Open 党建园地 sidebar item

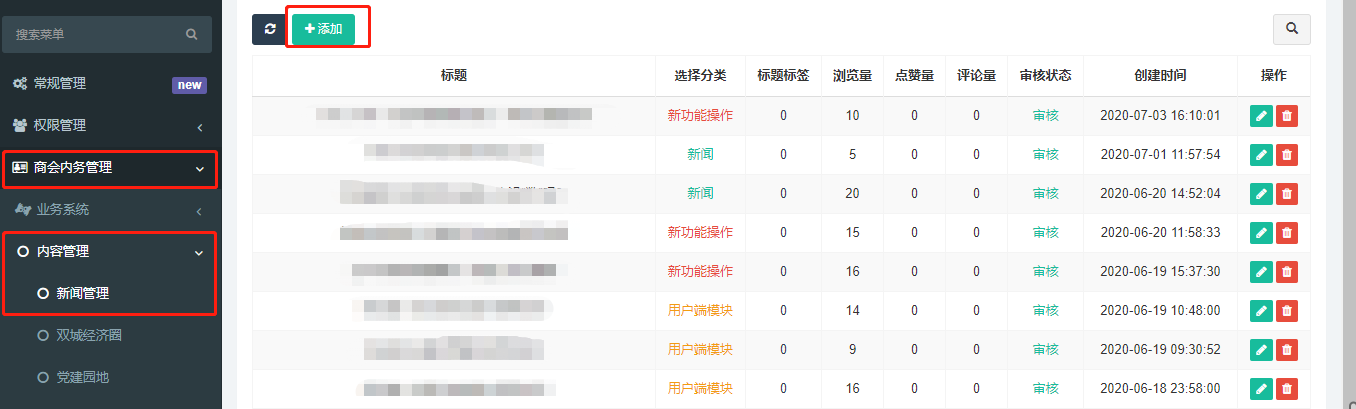pos(82,378)
